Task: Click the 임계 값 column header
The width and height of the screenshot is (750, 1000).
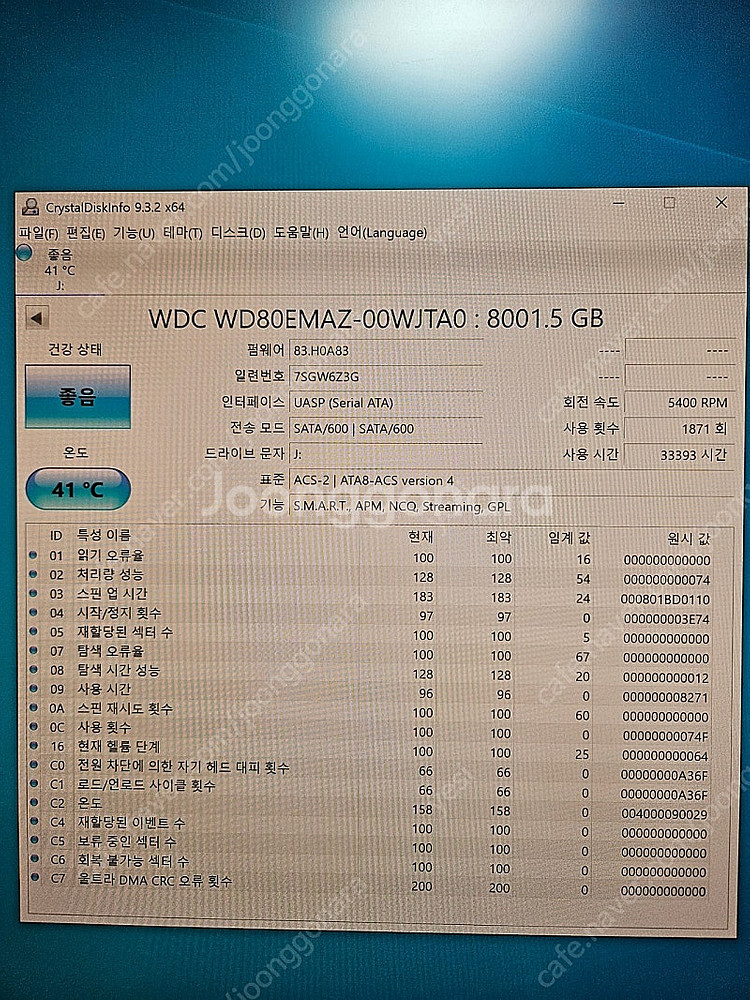Action: [x=569, y=538]
